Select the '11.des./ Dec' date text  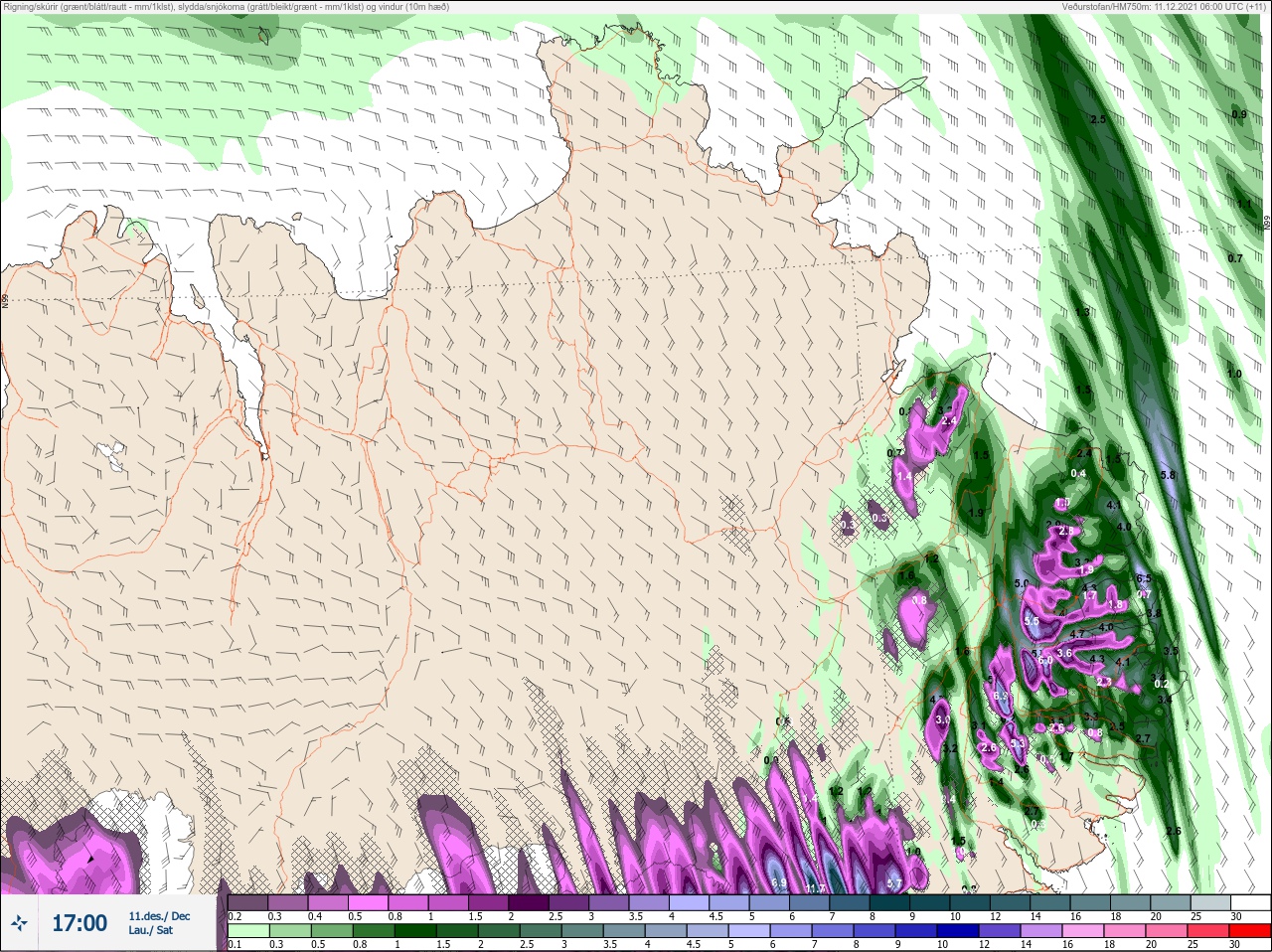(159, 916)
